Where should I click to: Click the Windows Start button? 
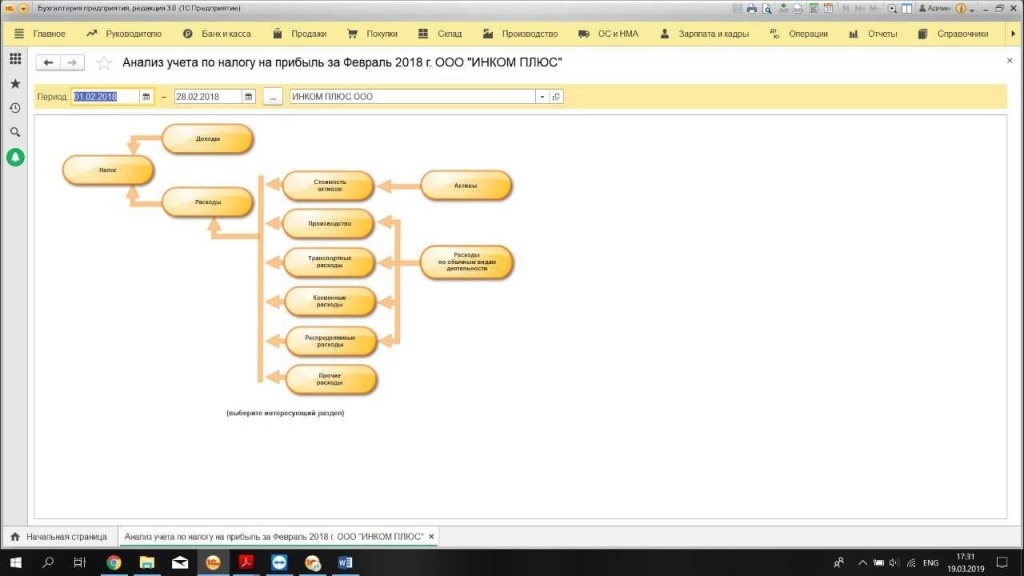pyautogui.click(x=16, y=562)
